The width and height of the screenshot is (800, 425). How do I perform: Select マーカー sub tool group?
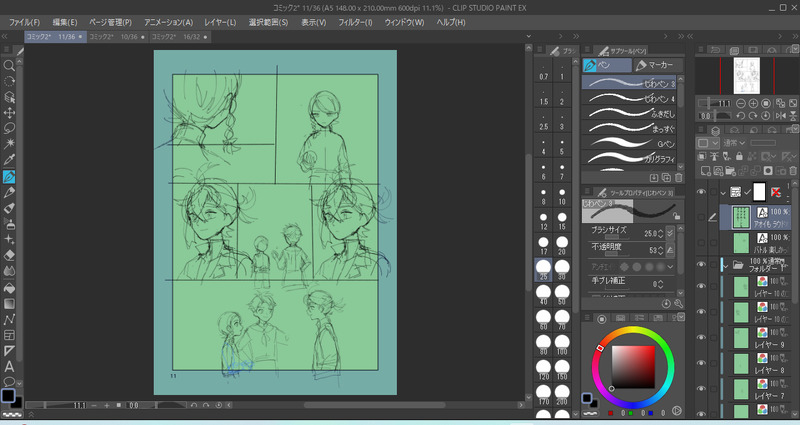[x=655, y=65]
